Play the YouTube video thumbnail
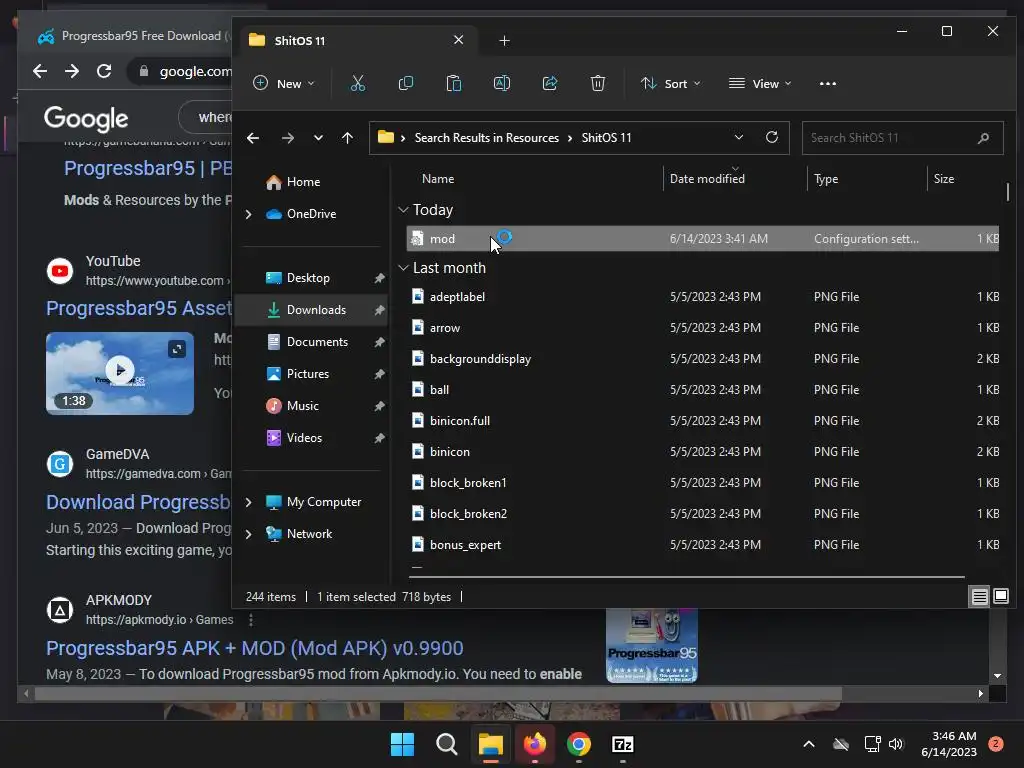 tap(120, 370)
